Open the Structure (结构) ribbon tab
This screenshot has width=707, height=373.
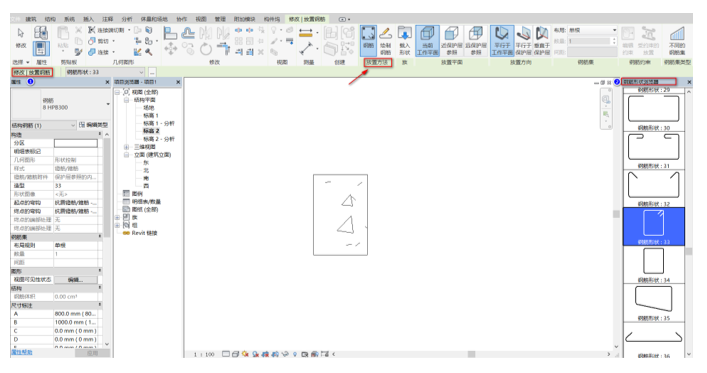(x=50, y=19)
